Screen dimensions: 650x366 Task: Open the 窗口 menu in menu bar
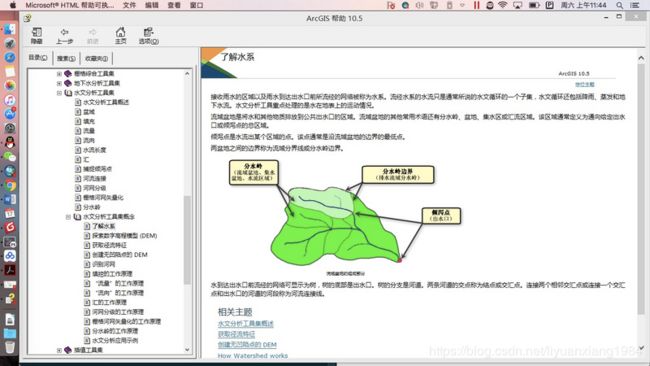coord(196,5)
